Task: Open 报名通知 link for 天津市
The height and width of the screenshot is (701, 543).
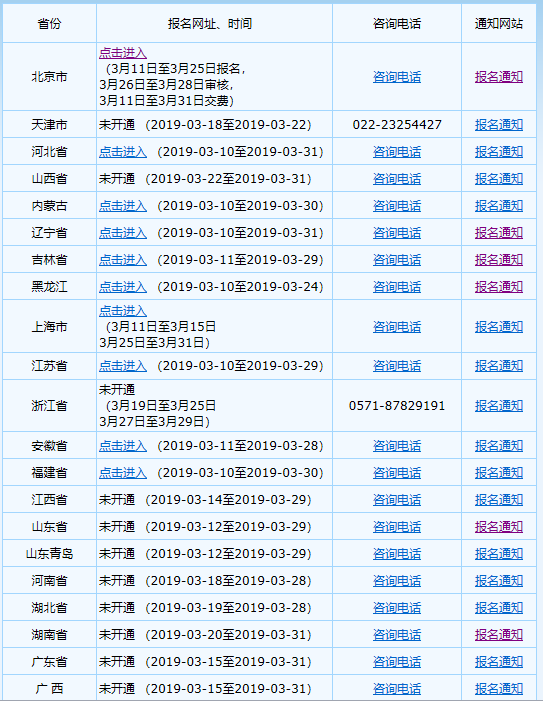Action: pyautogui.click(x=499, y=124)
